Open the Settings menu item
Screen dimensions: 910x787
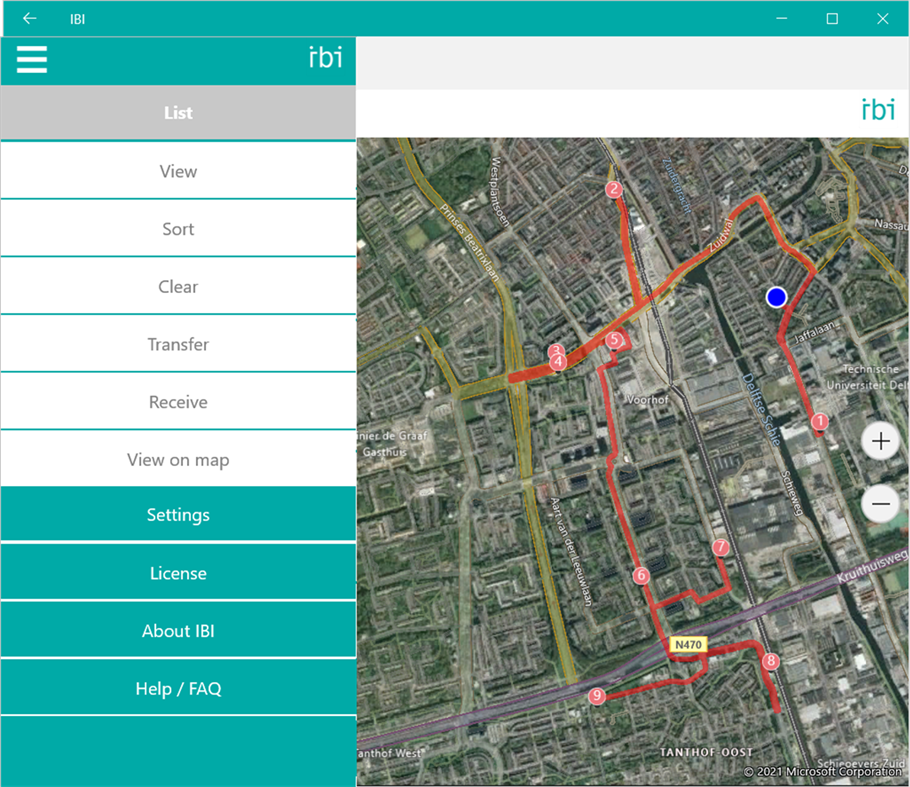coord(178,514)
